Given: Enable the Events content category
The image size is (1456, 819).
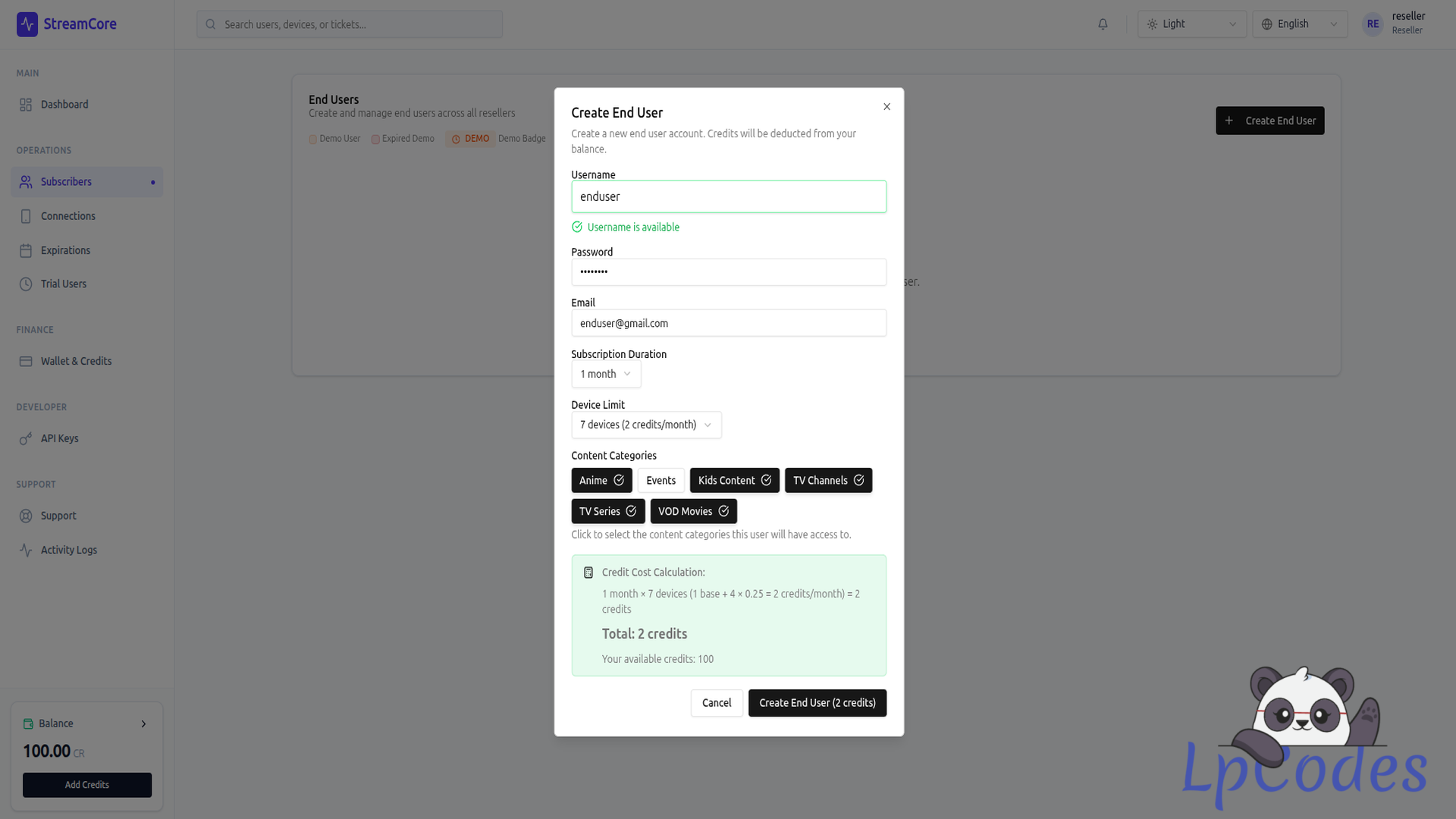Looking at the screenshot, I should coord(661,480).
